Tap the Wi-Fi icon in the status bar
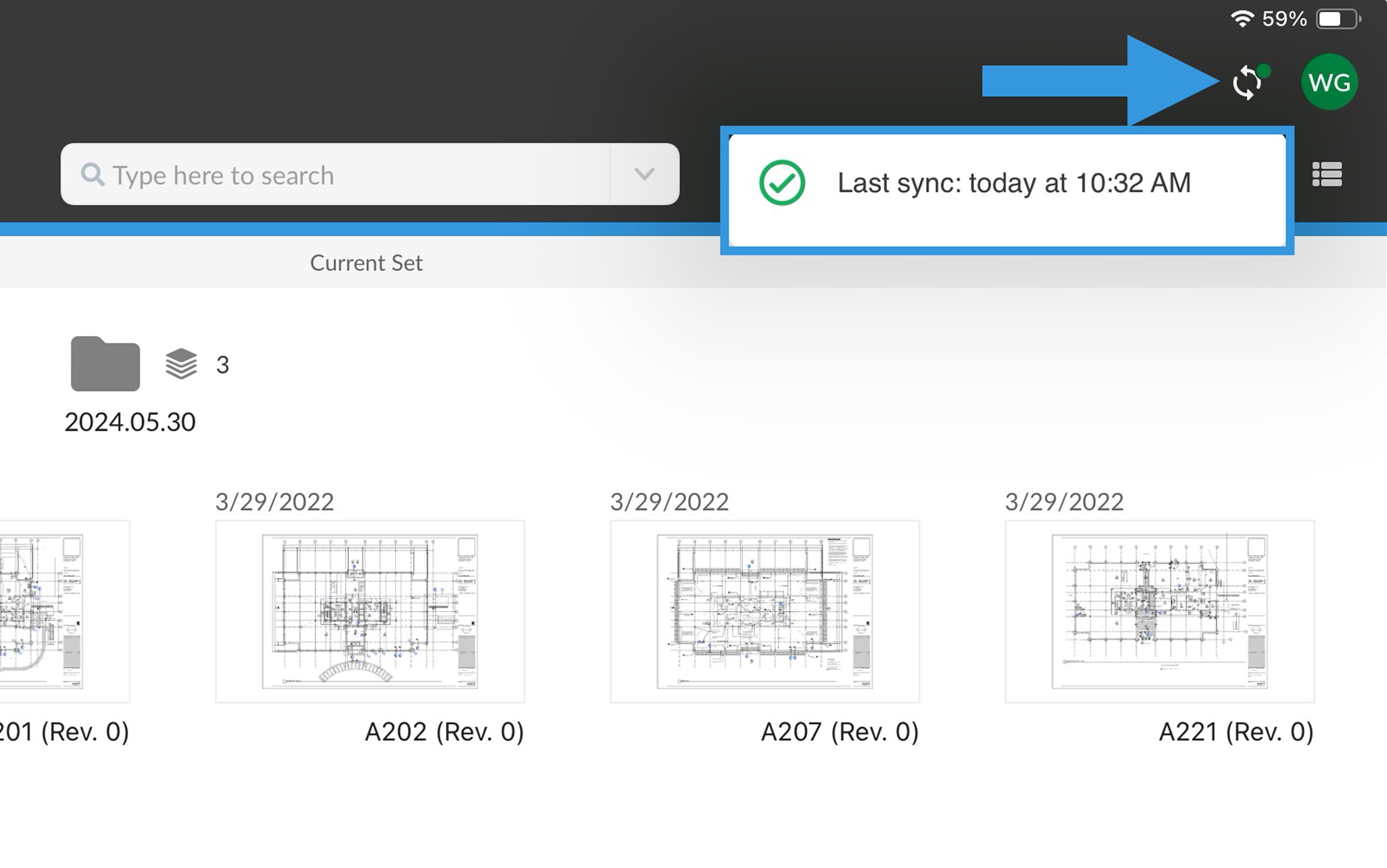This screenshot has height=868, width=1387. tap(1243, 18)
